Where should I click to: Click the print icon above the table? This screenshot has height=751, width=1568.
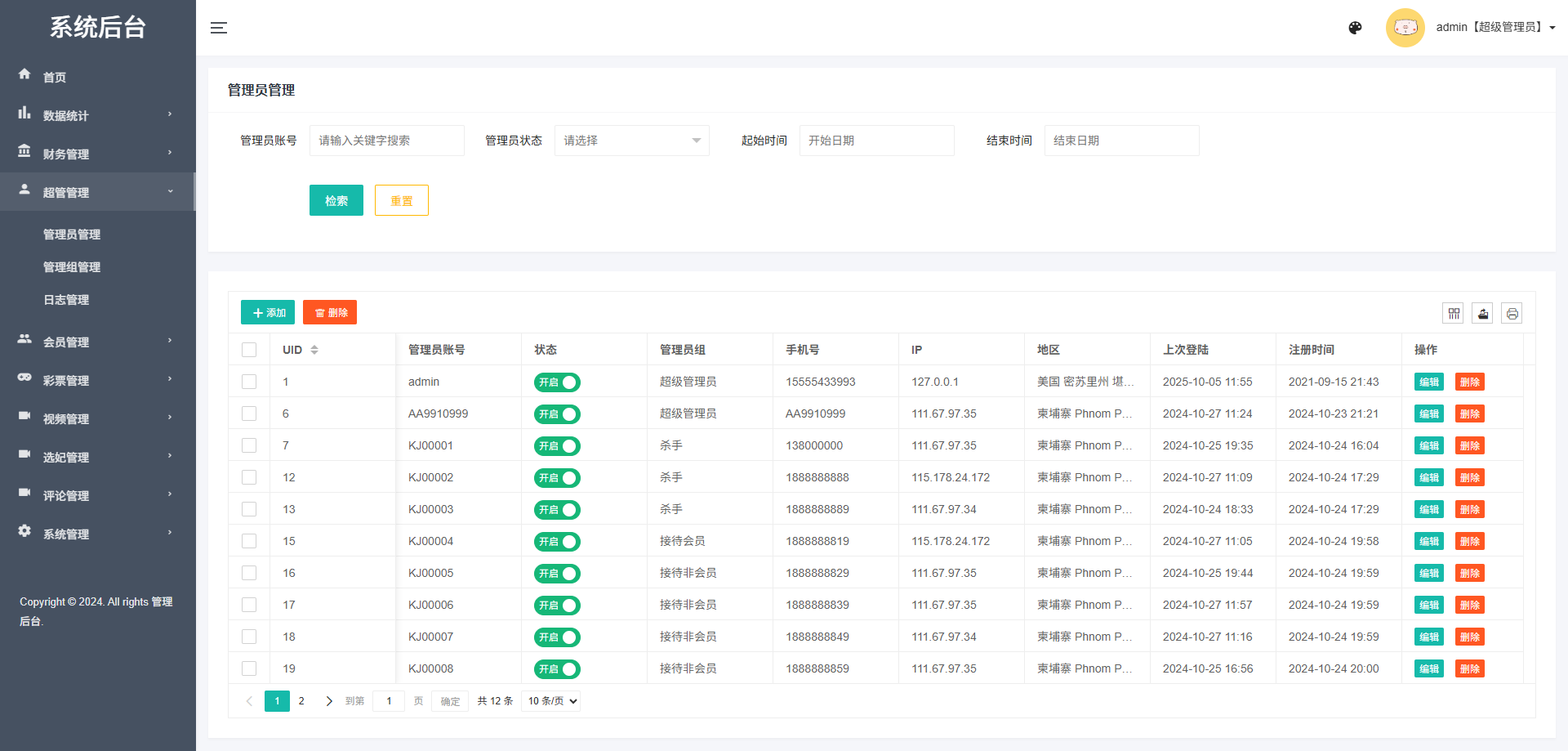pyautogui.click(x=1512, y=313)
